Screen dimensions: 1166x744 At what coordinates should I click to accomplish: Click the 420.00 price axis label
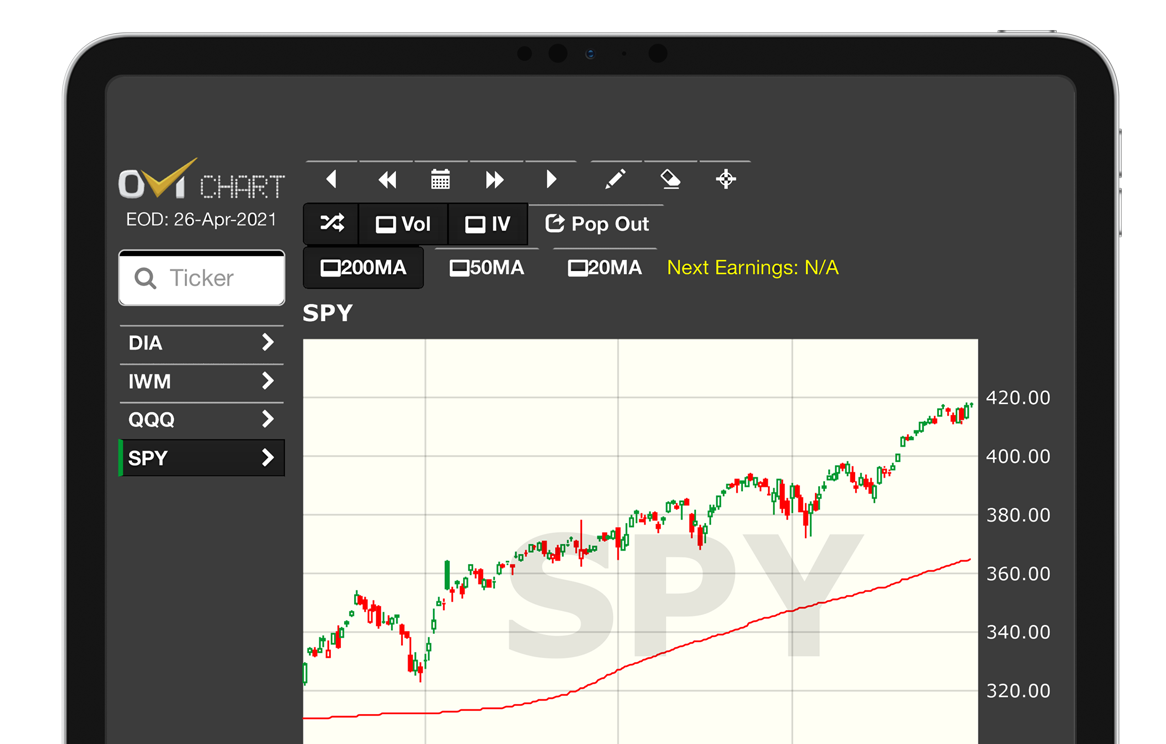coord(1018,398)
